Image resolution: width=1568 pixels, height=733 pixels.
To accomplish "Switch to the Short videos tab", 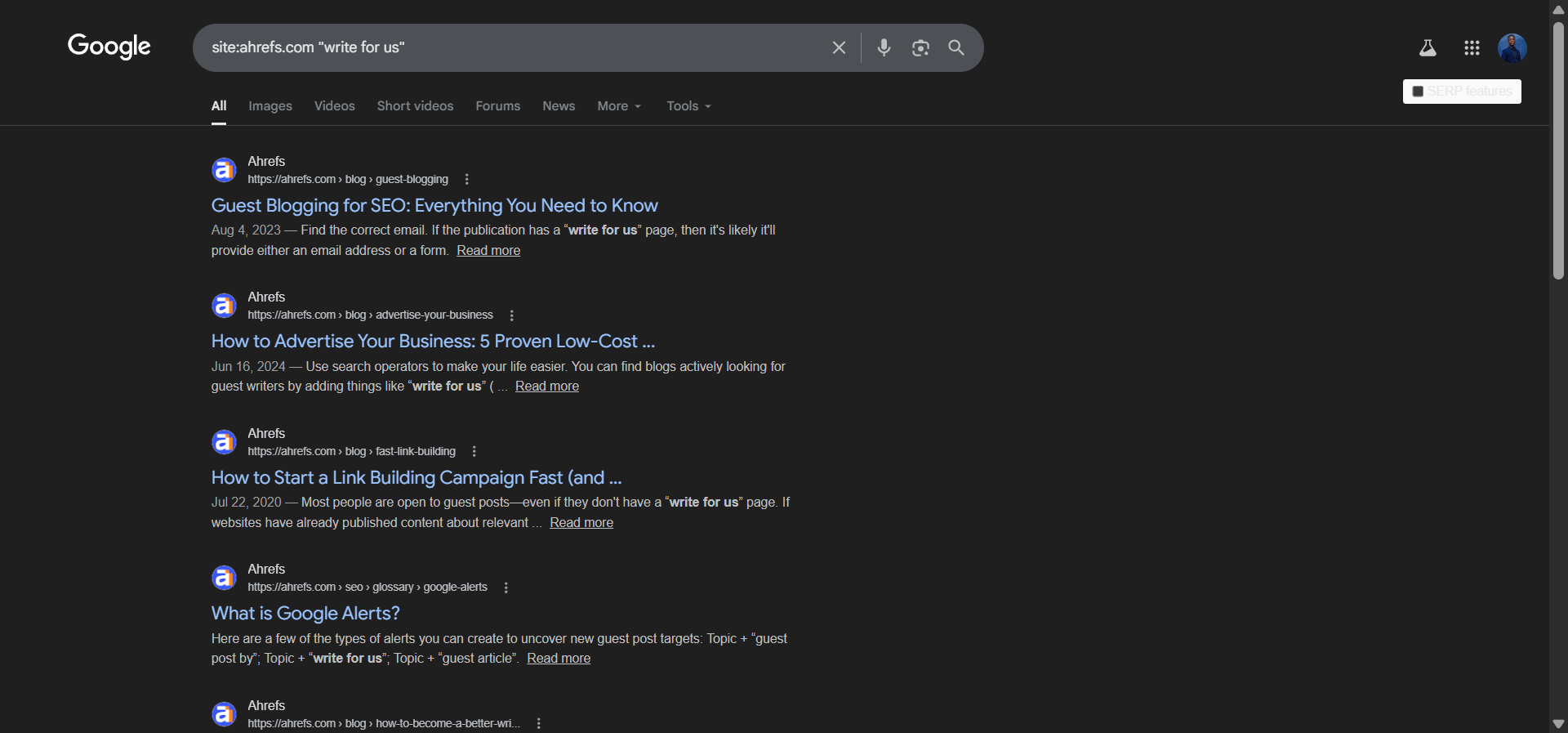I will 415,106.
